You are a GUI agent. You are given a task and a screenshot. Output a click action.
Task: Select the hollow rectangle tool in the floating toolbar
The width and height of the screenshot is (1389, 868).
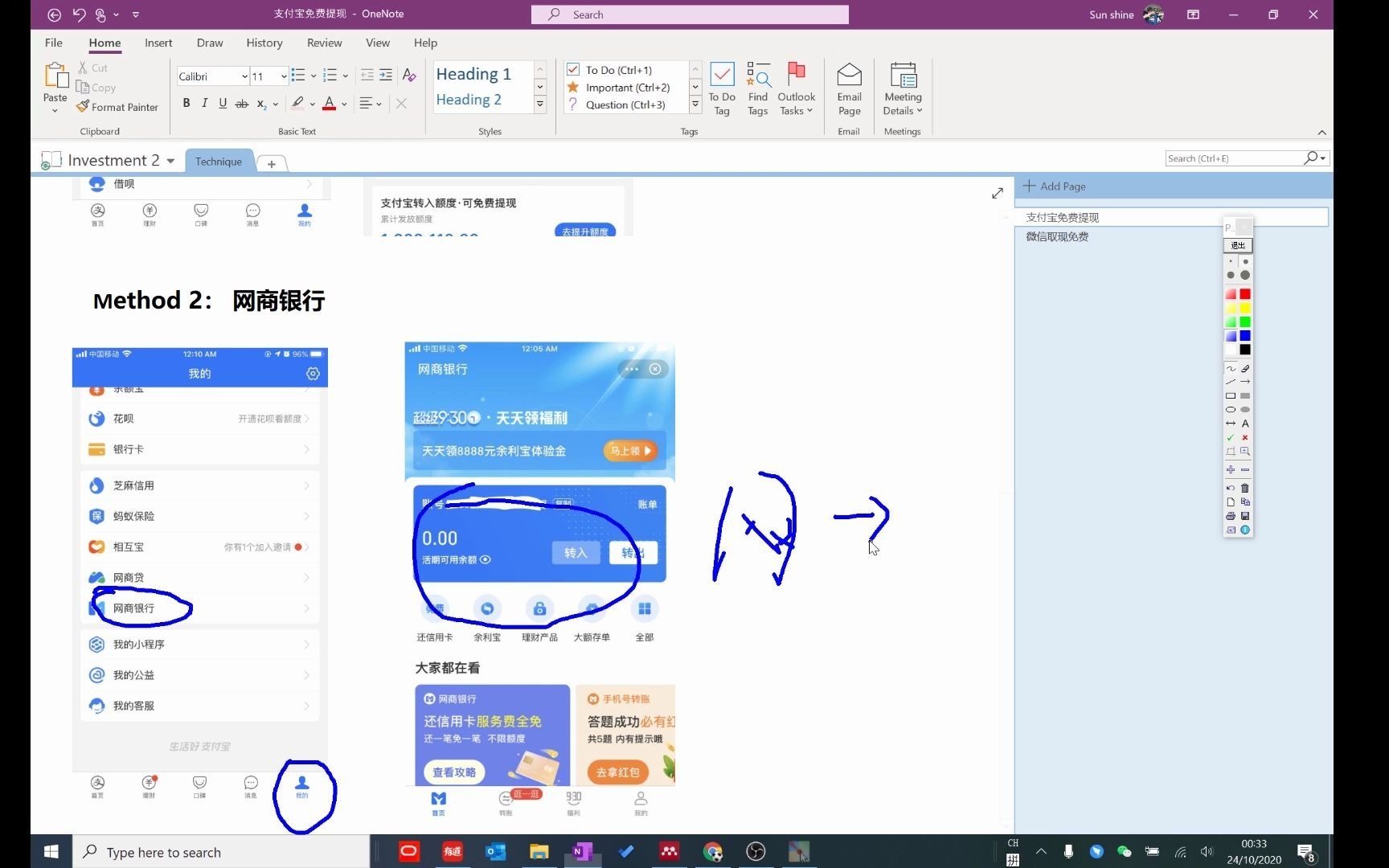(1231, 395)
